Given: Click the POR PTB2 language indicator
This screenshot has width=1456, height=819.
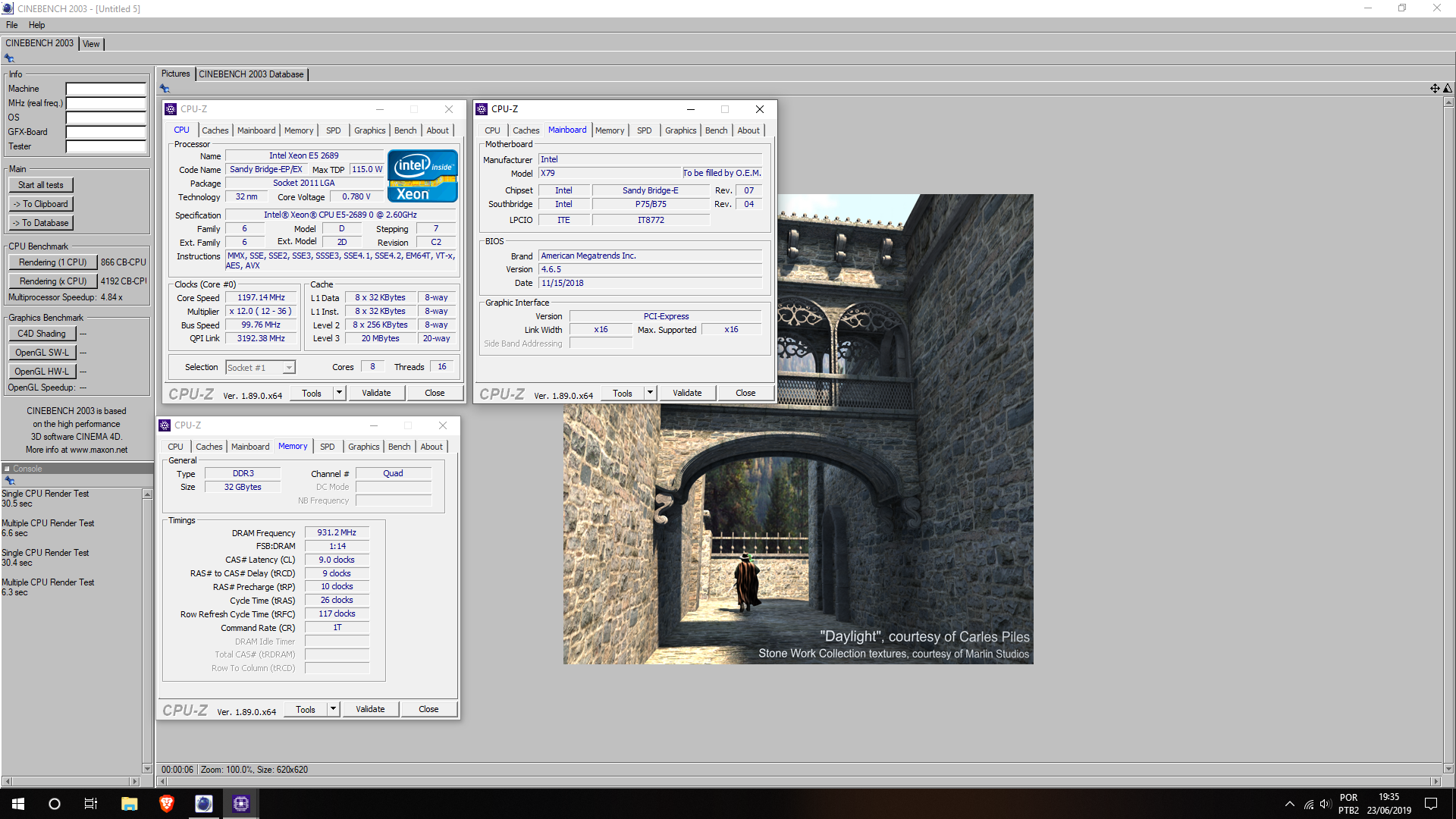Looking at the screenshot, I should click(x=1348, y=804).
